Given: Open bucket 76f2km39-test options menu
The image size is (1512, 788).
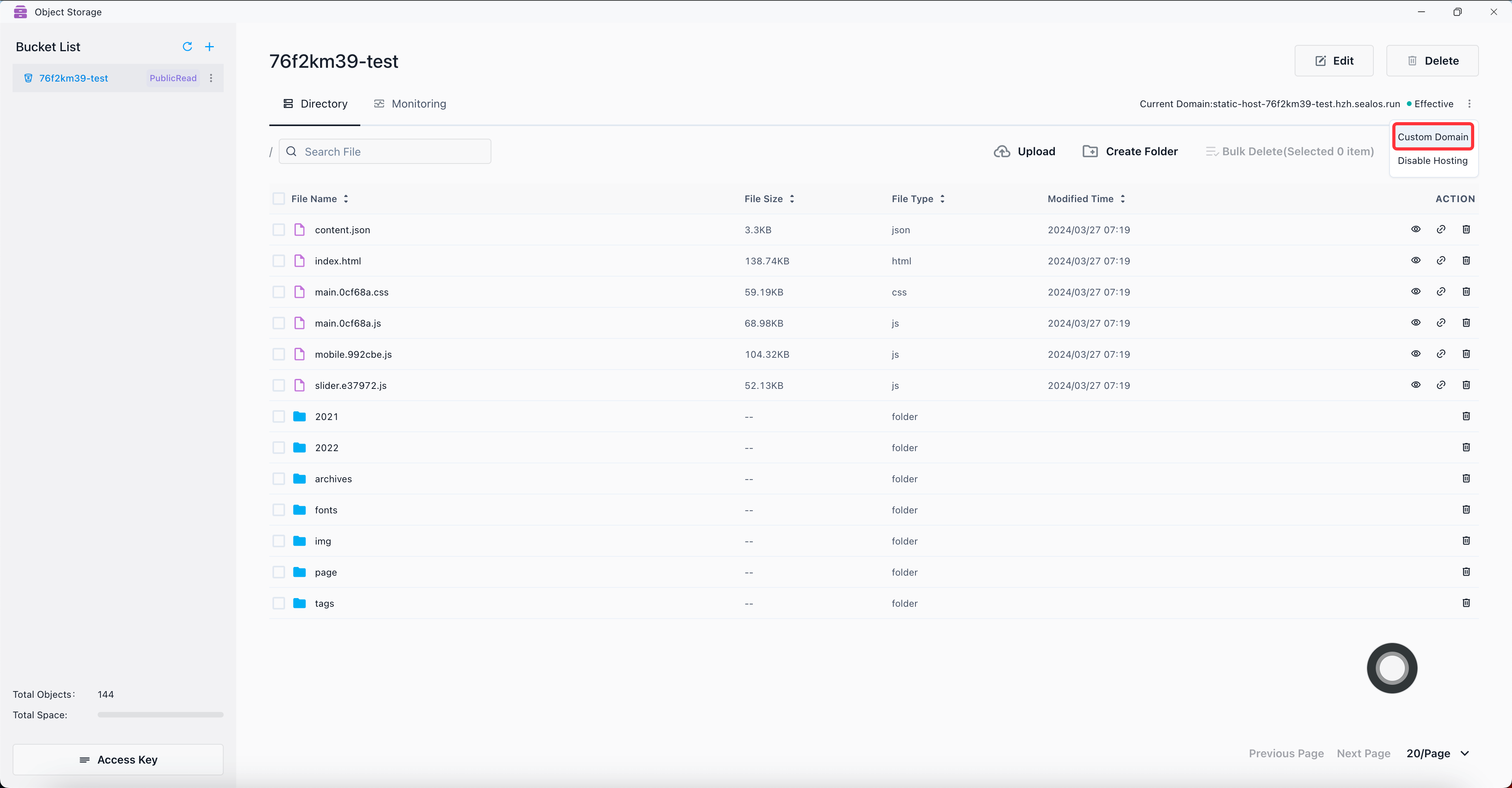Looking at the screenshot, I should [x=211, y=78].
